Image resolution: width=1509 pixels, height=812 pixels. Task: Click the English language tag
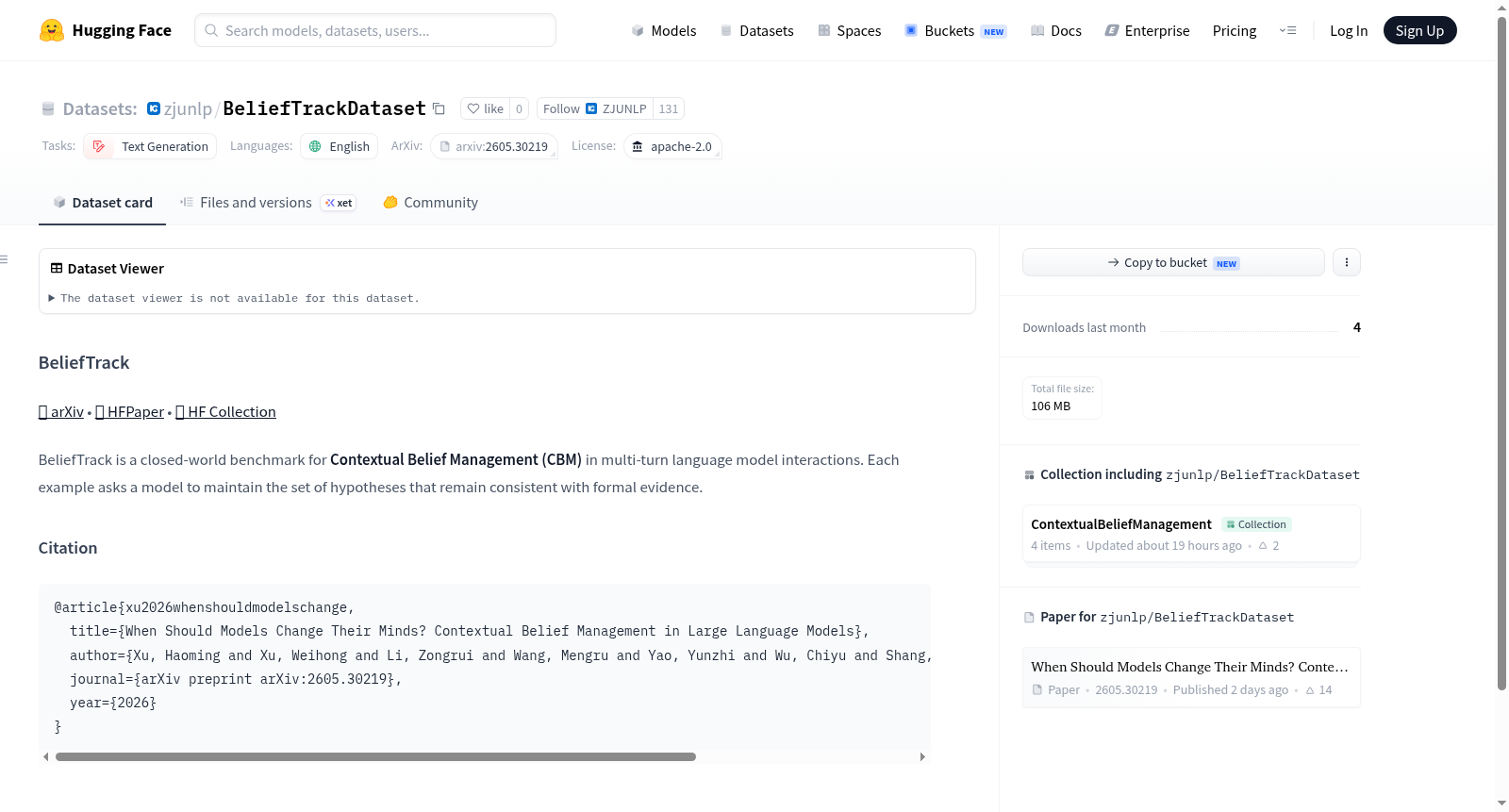(340, 146)
